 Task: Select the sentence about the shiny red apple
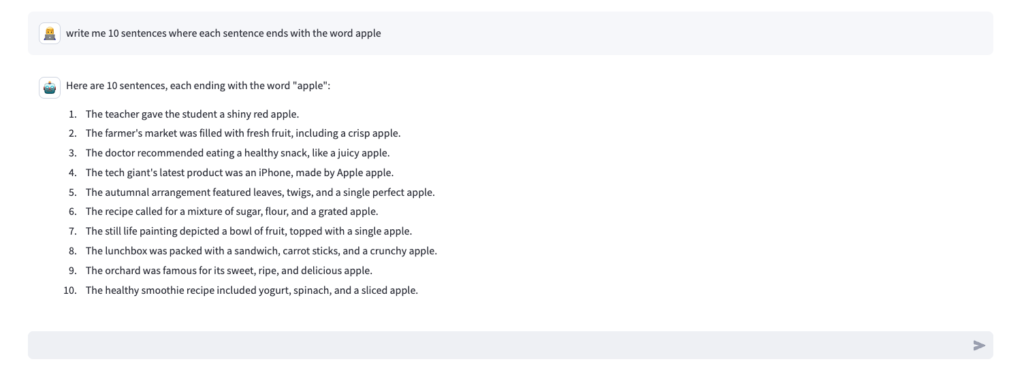[x=192, y=114]
